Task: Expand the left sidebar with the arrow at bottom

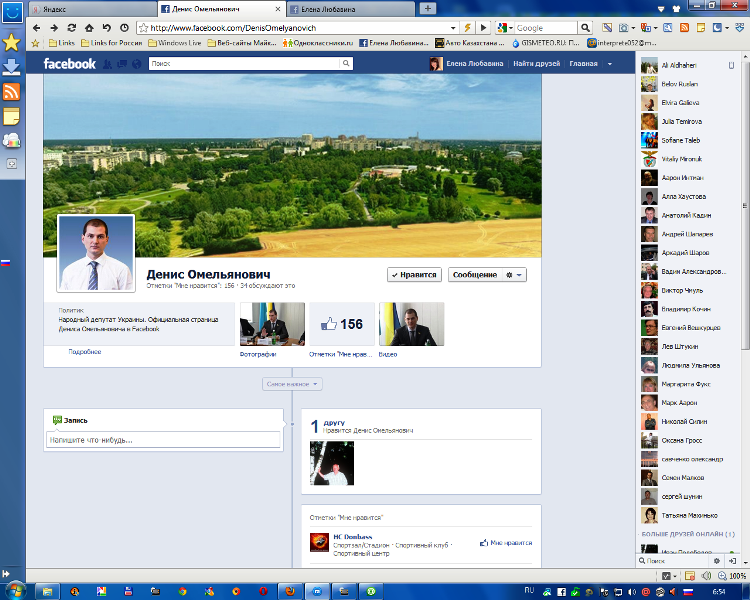Action: click(x=6, y=573)
